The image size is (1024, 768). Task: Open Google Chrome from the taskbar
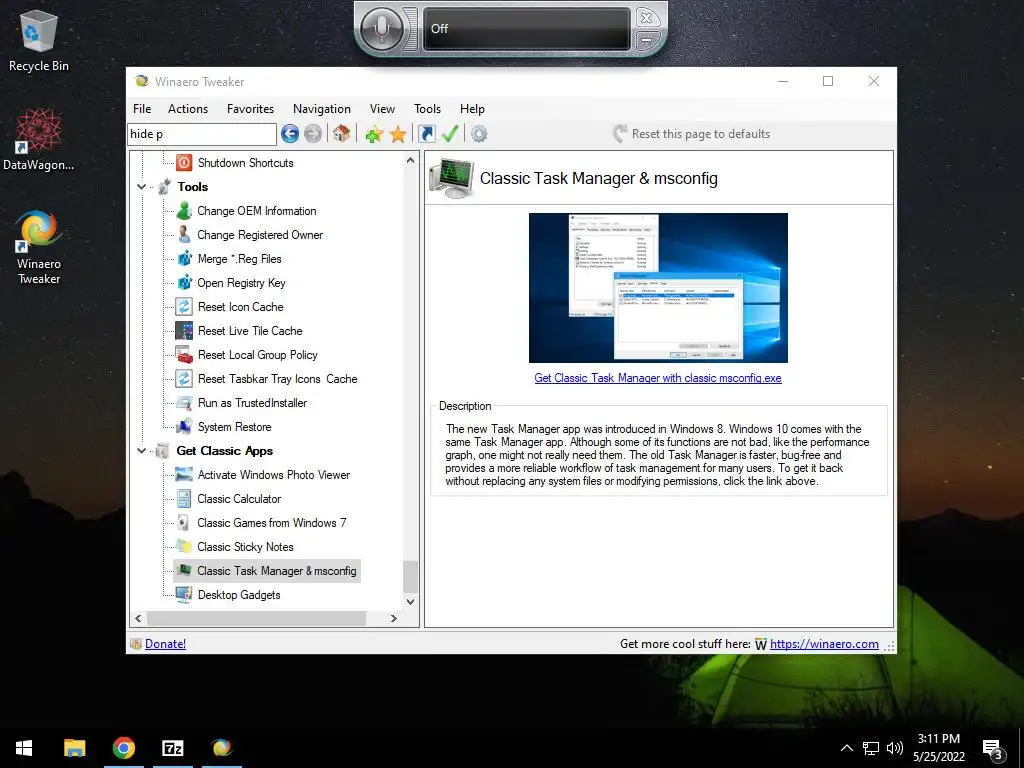[x=123, y=748]
